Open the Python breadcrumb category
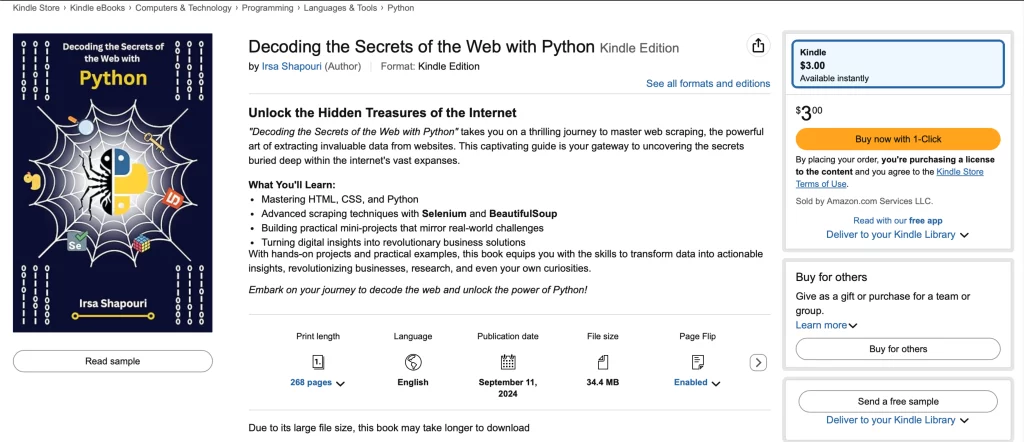The height and width of the screenshot is (442, 1024). tap(400, 8)
